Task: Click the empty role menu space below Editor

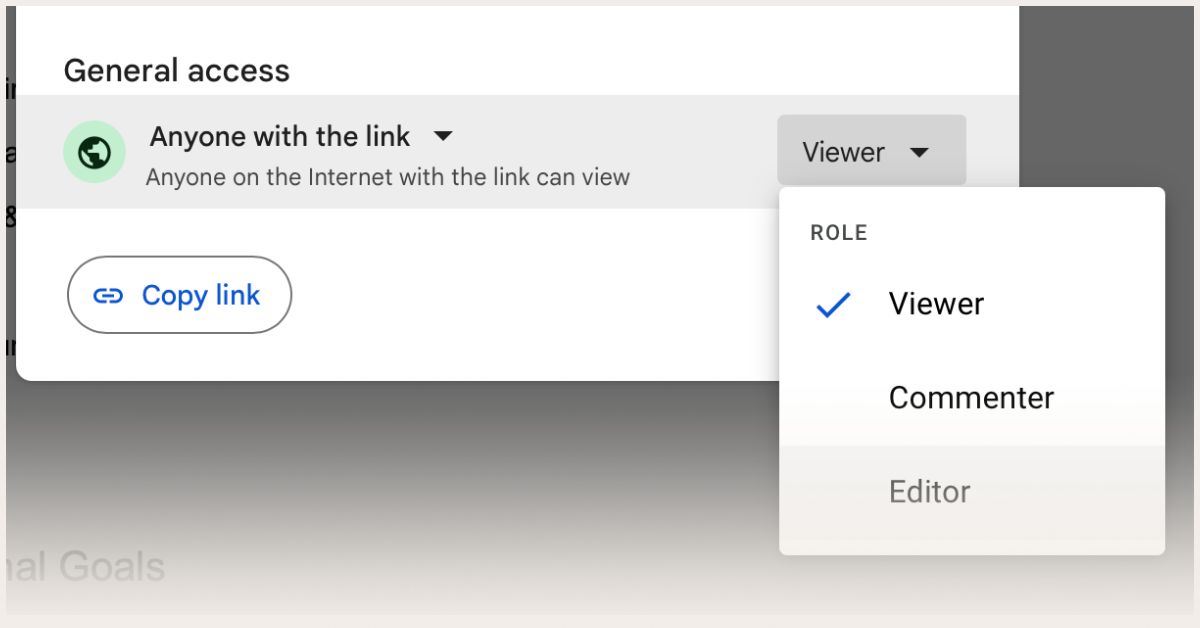Action: (x=972, y=546)
